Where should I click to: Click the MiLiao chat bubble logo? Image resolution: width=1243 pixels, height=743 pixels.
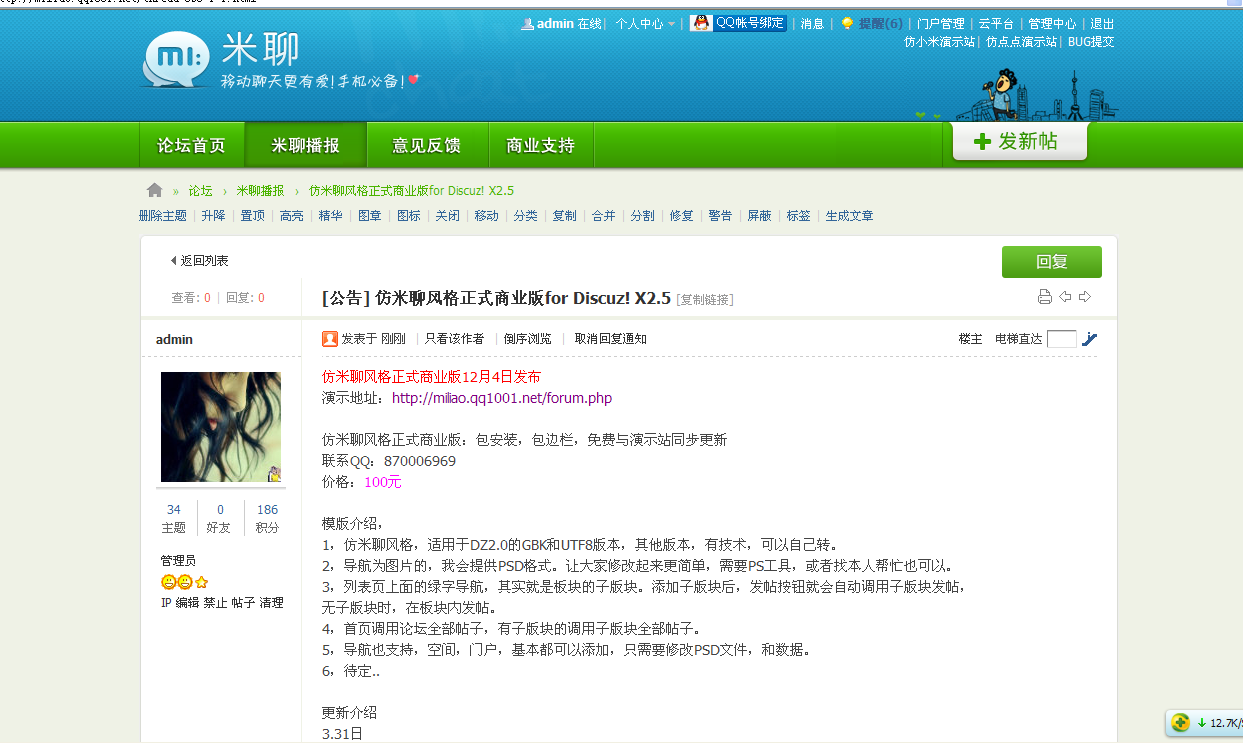176,60
